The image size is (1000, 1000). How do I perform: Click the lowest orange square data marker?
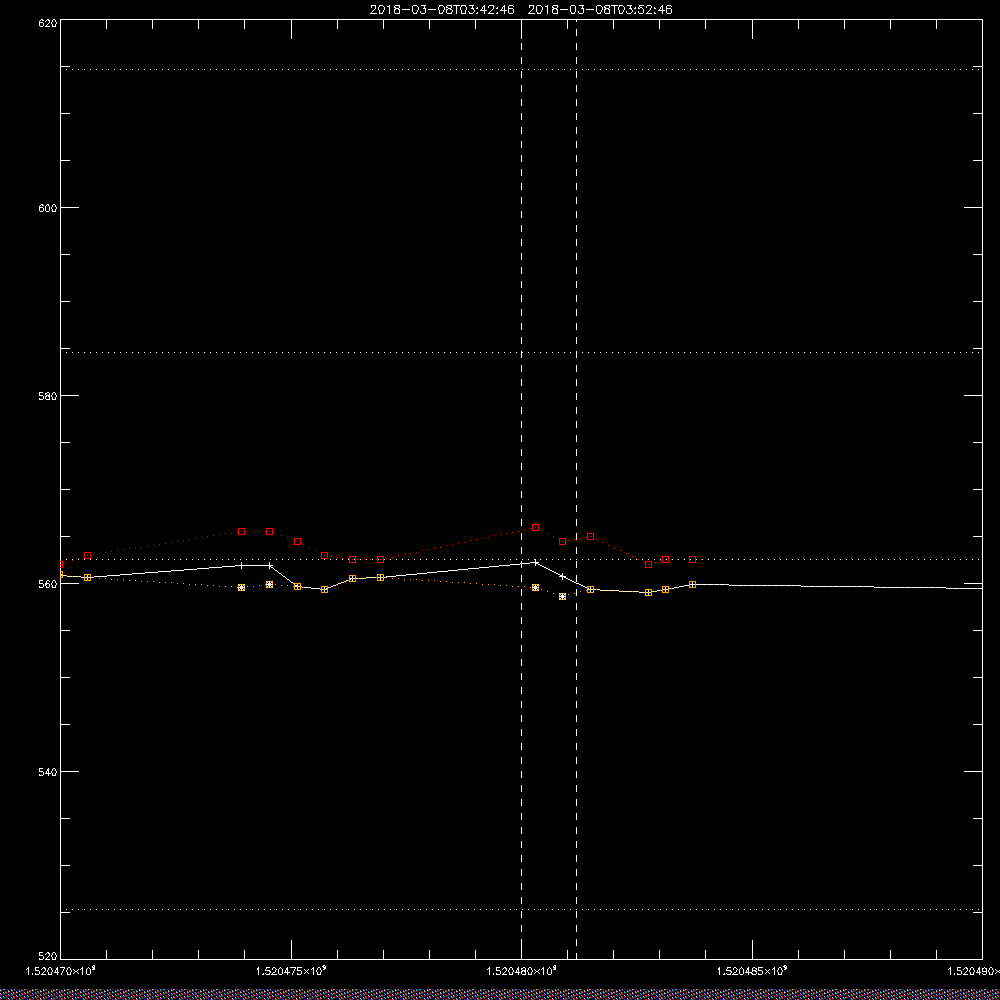click(x=562, y=596)
